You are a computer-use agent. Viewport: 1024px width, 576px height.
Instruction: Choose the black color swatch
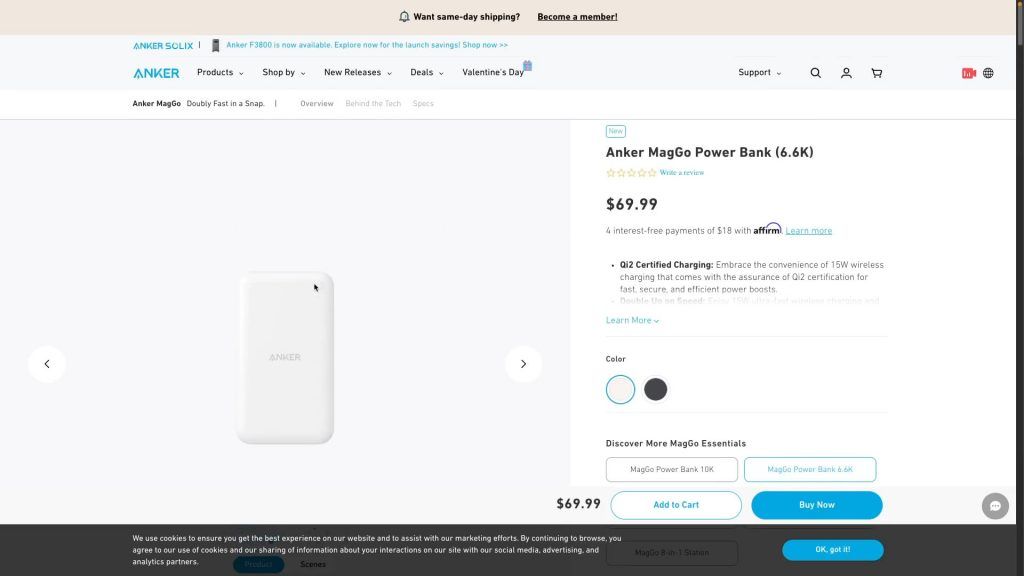[655, 390]
